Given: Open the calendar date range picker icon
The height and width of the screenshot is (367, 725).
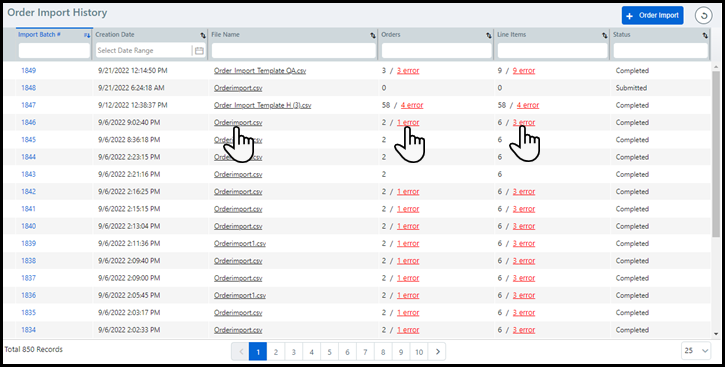Looking at the screenshot, I should click(x=199, y=51).
